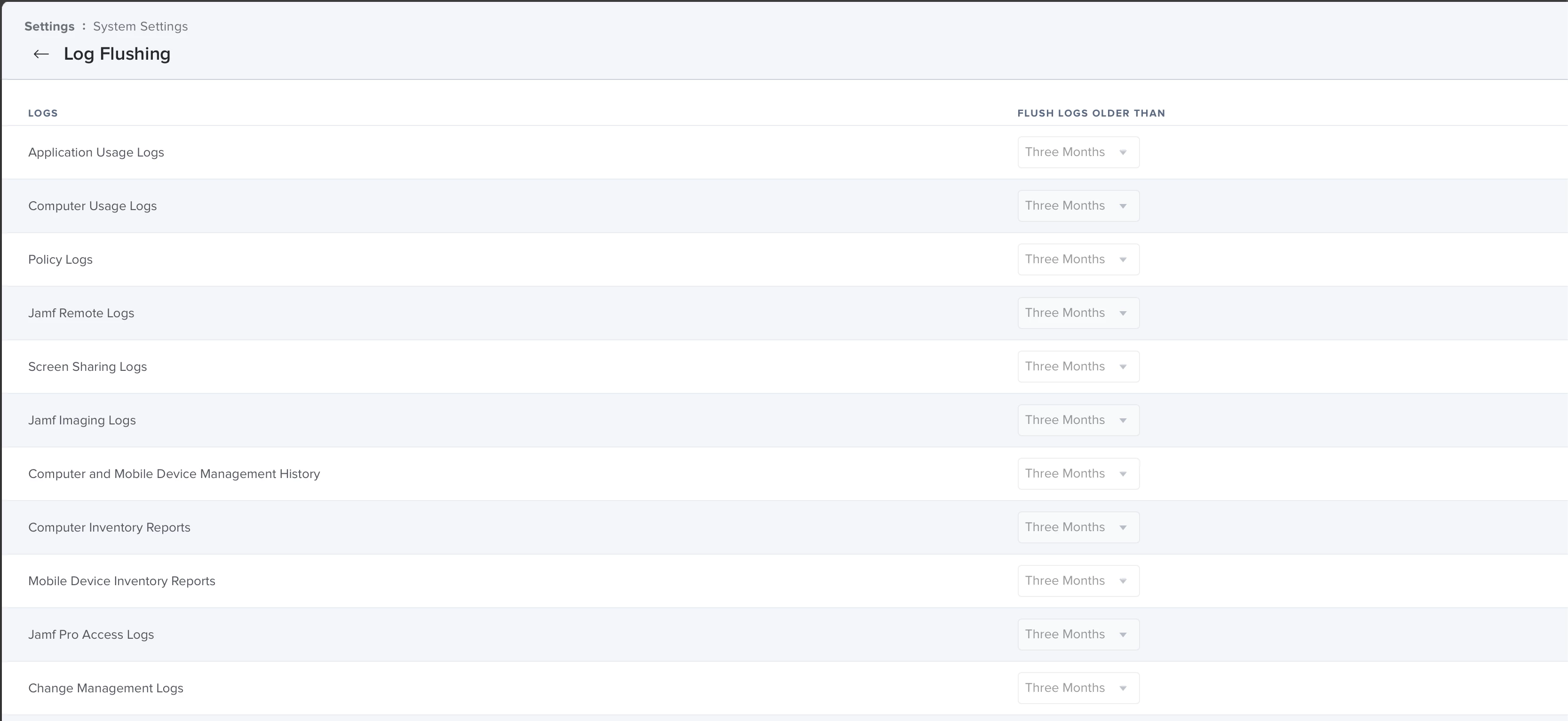Viewport: 1568px width, 721px height.
Task: Open Jamf Pro Access Logs dropdown
Action: point(1077,634)
